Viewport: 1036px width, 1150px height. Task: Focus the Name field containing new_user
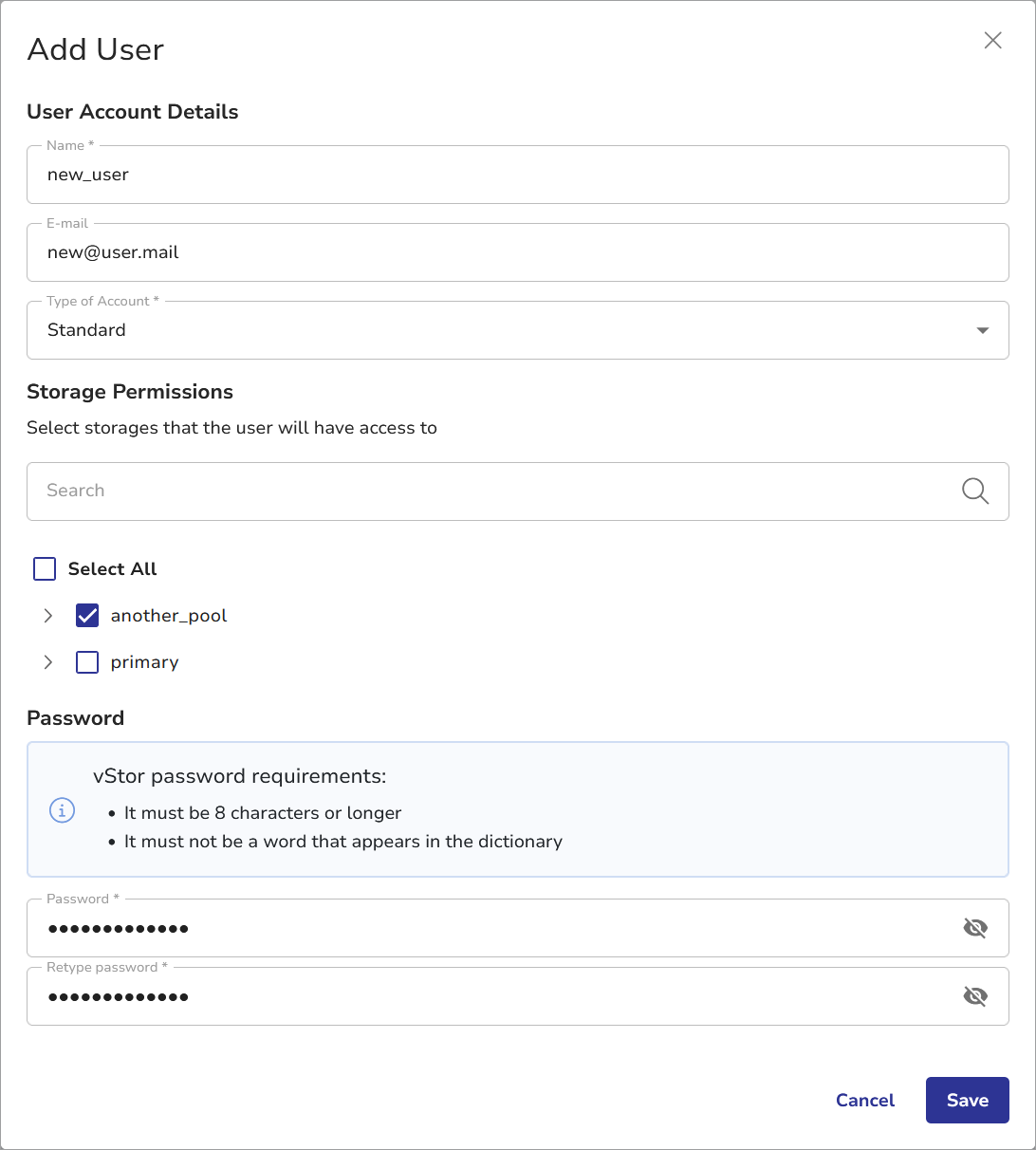click(517, 175)
